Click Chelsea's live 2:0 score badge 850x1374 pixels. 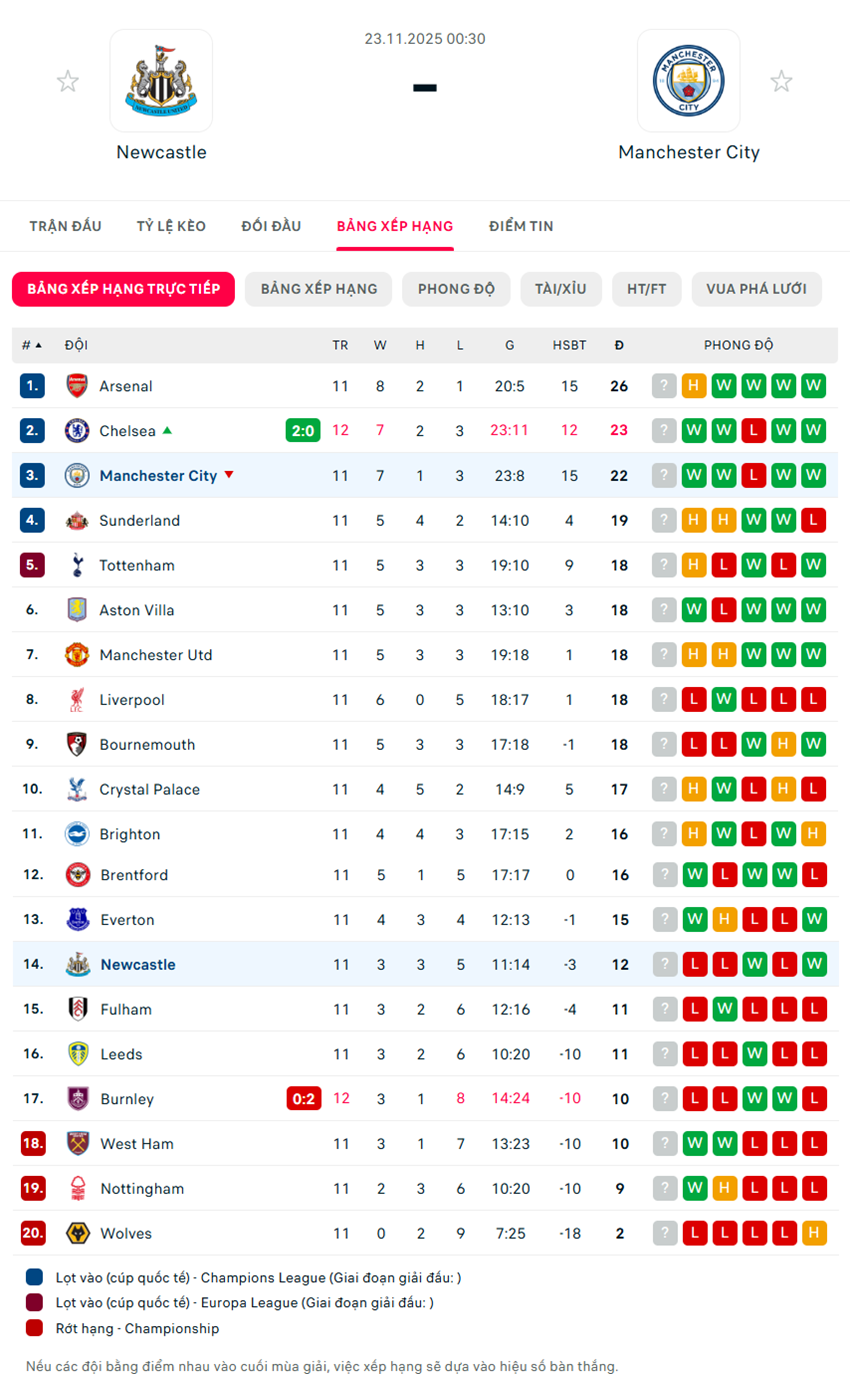point(303,431)
